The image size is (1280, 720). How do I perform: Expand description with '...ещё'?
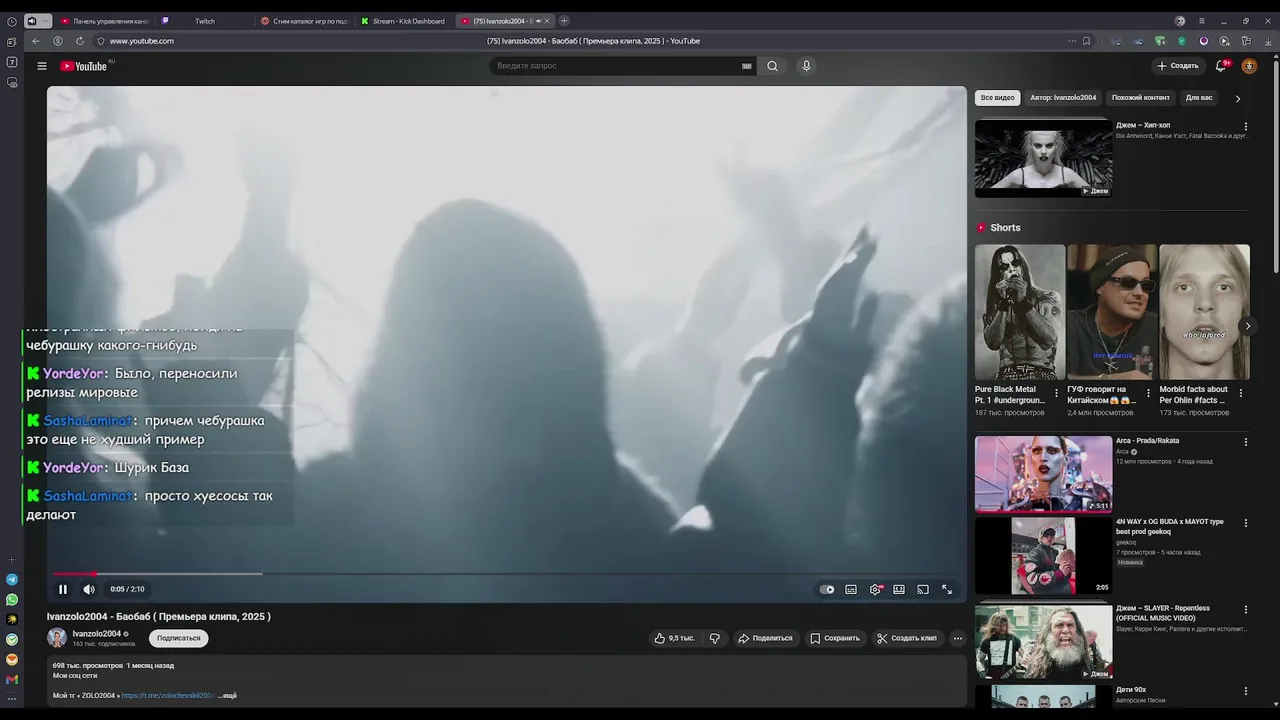[x=227, y=695]
